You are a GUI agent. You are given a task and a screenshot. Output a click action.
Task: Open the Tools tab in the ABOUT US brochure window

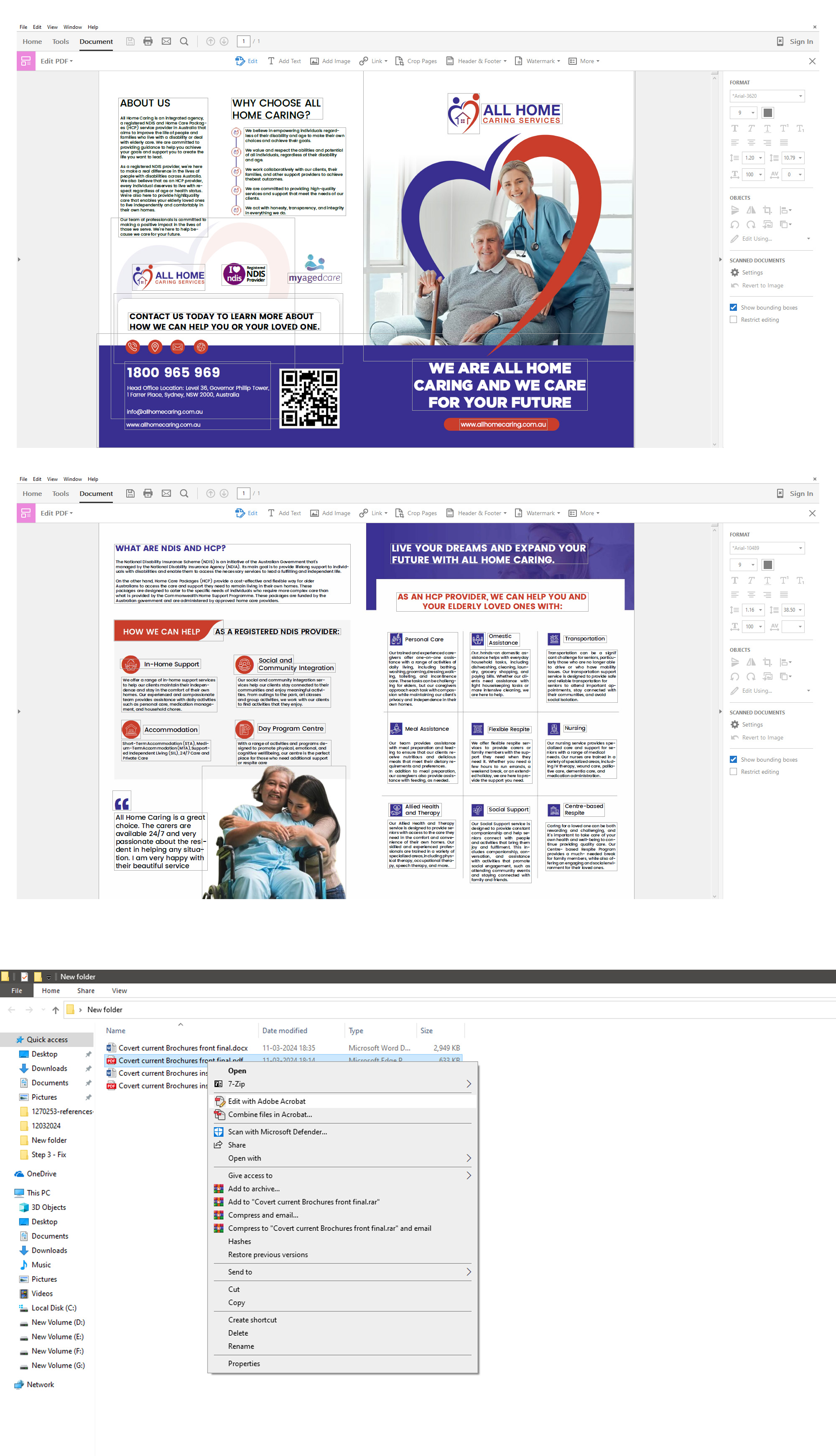coord(60,41)
